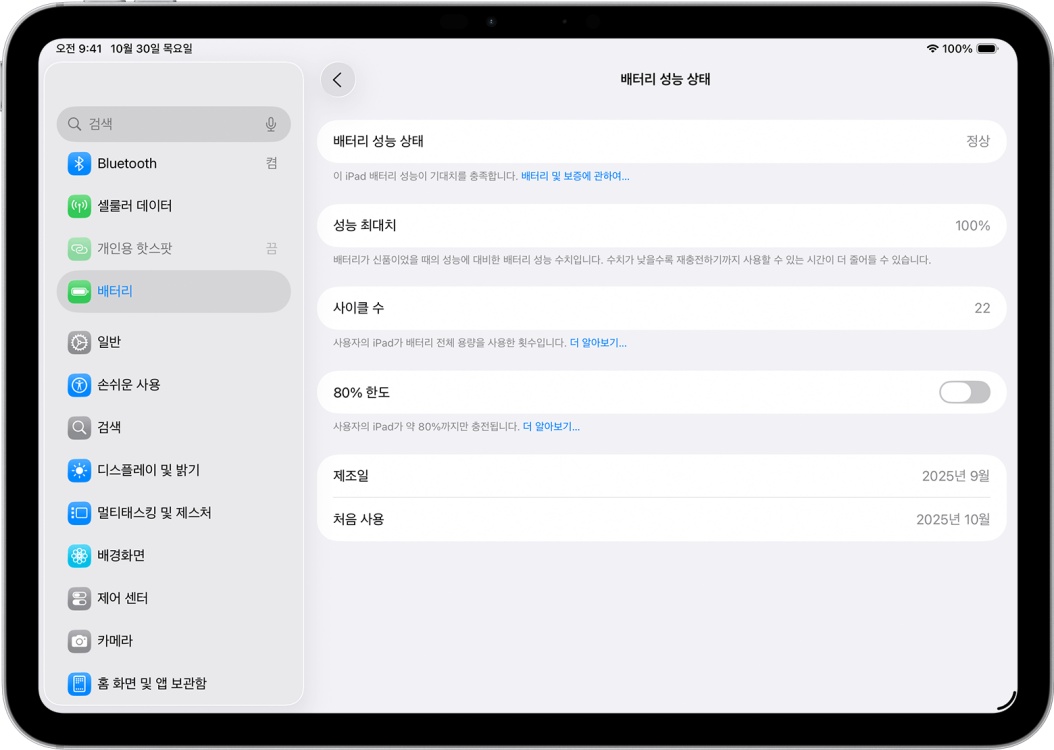Tap the 켬 status beside Bluetooth
1054x750 pixels.
272,163
